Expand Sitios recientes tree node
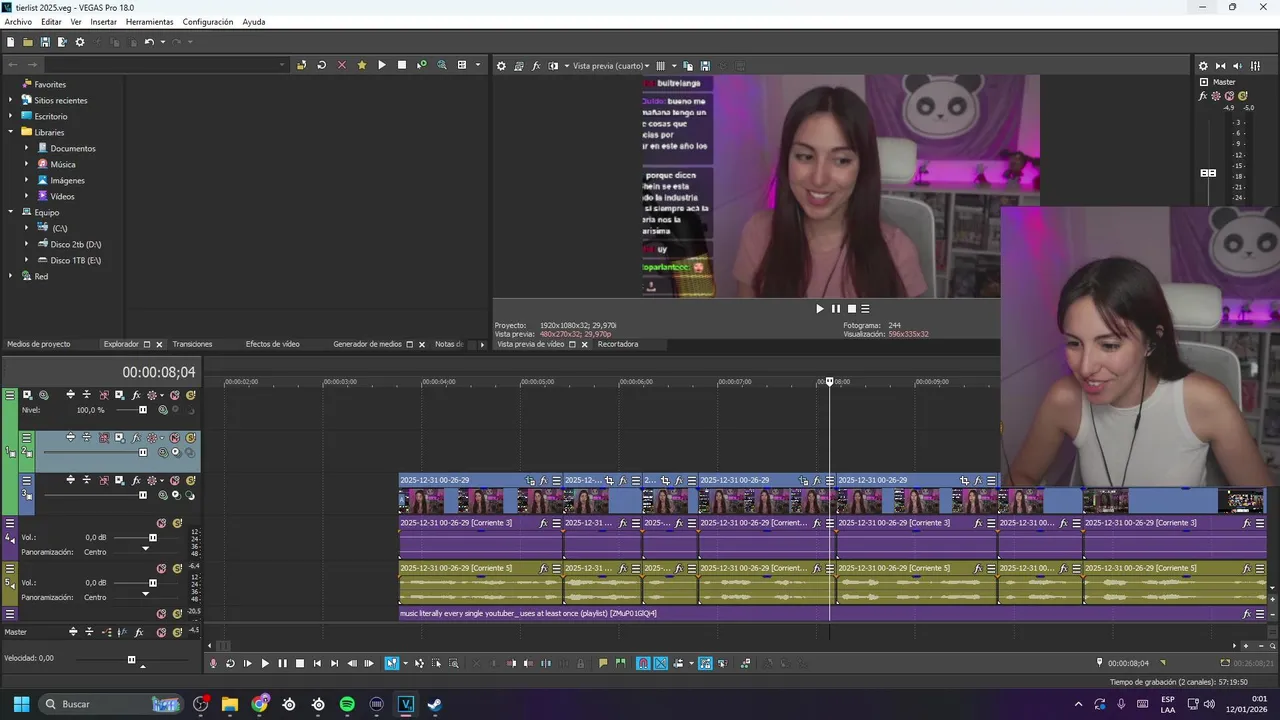The image size is (1280, 720). point(11,100)
